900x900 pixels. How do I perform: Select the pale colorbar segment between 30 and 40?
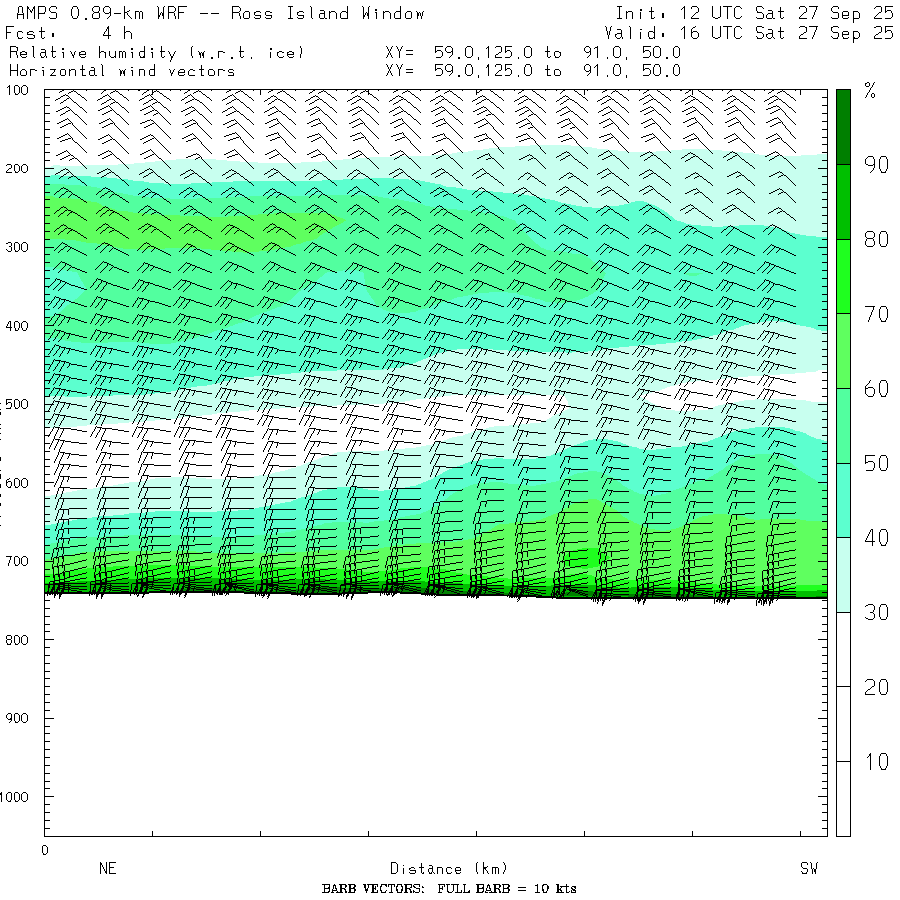[x=843, y=575]
